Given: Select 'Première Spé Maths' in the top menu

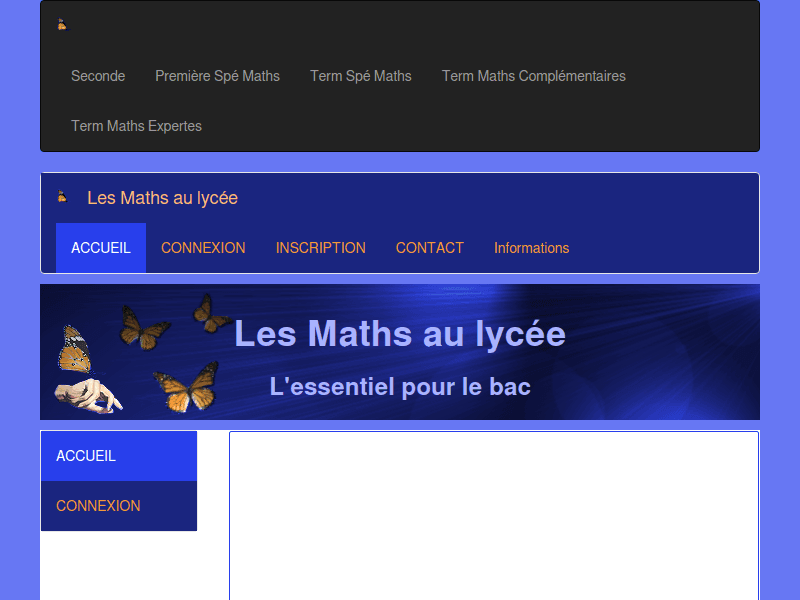Looking at the screenshot, I should point(217,76).
